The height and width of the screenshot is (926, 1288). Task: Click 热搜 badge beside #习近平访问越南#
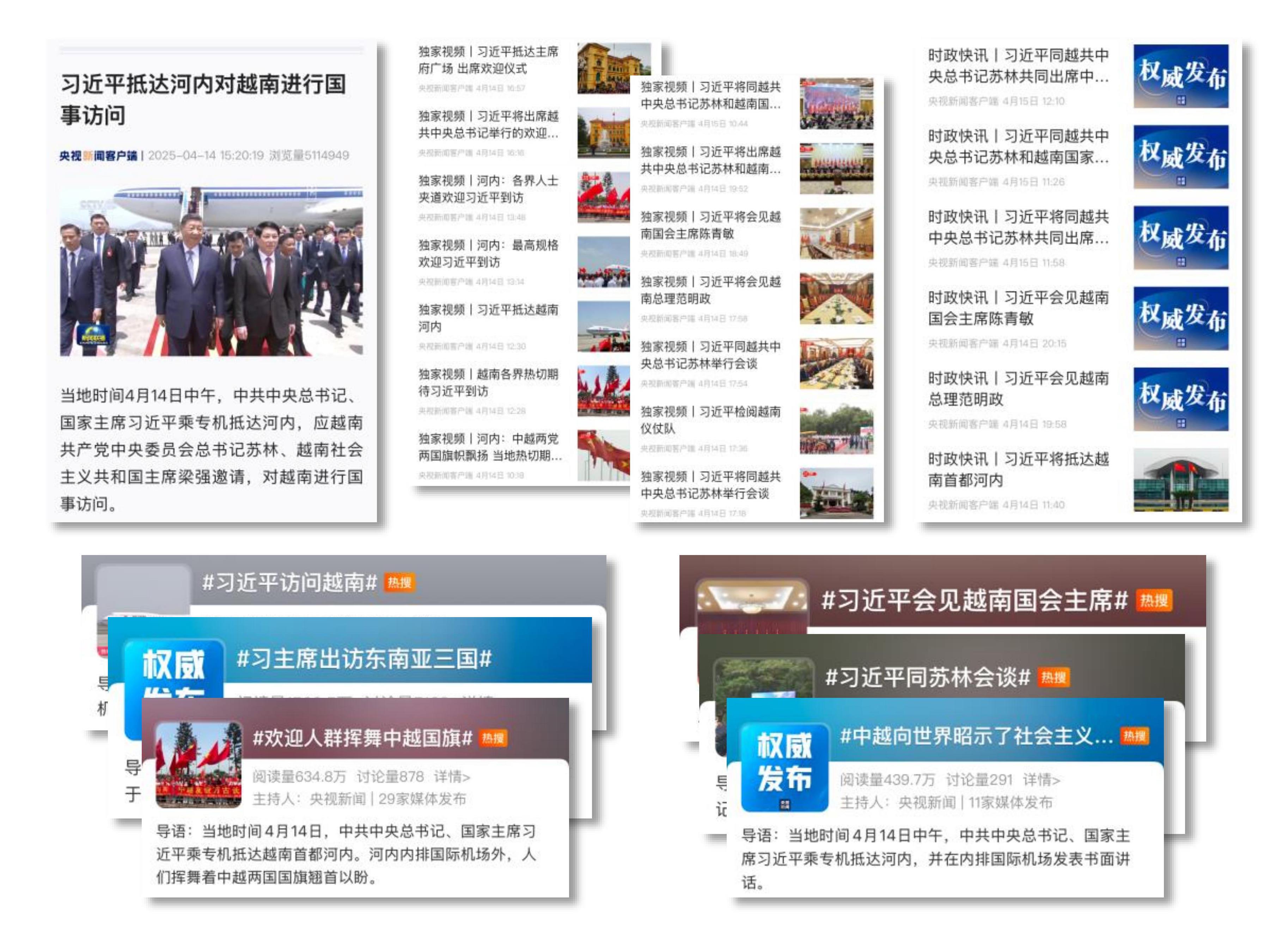coord(399,582)
